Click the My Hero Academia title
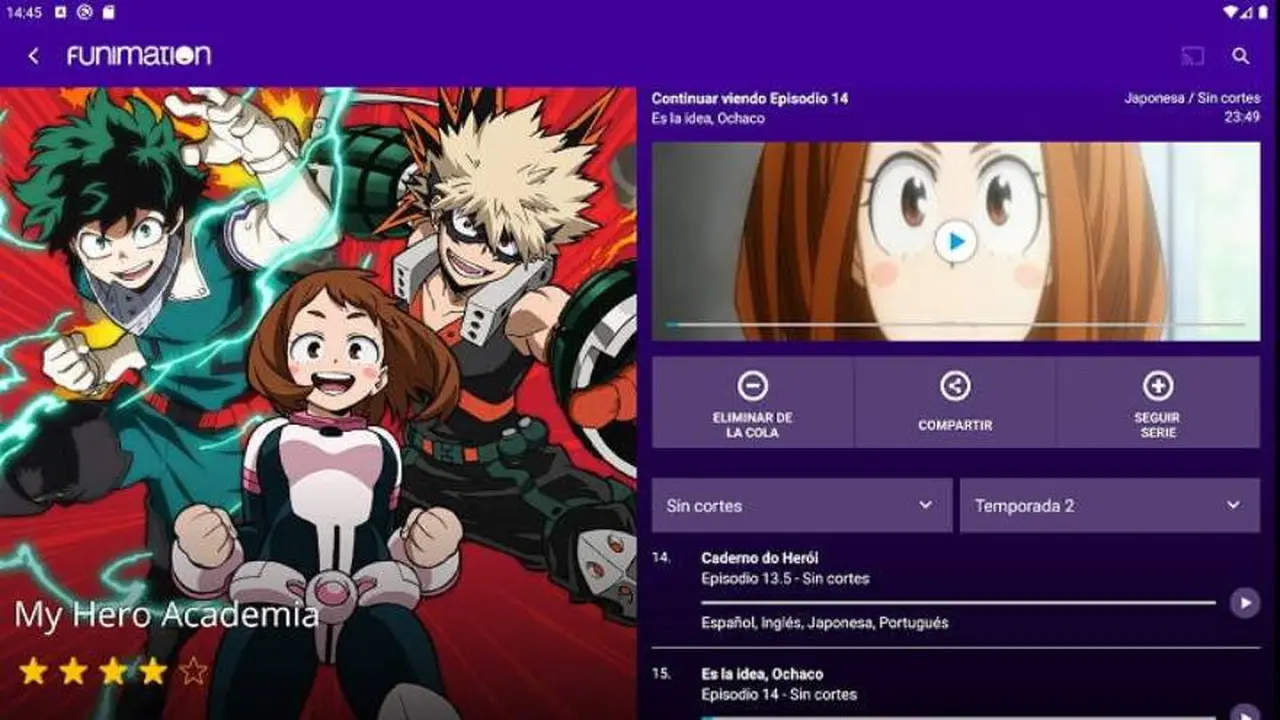Image resolution: width=1280 pixels, height=720 pixels. pyautogui.click(x=166, y=615)
